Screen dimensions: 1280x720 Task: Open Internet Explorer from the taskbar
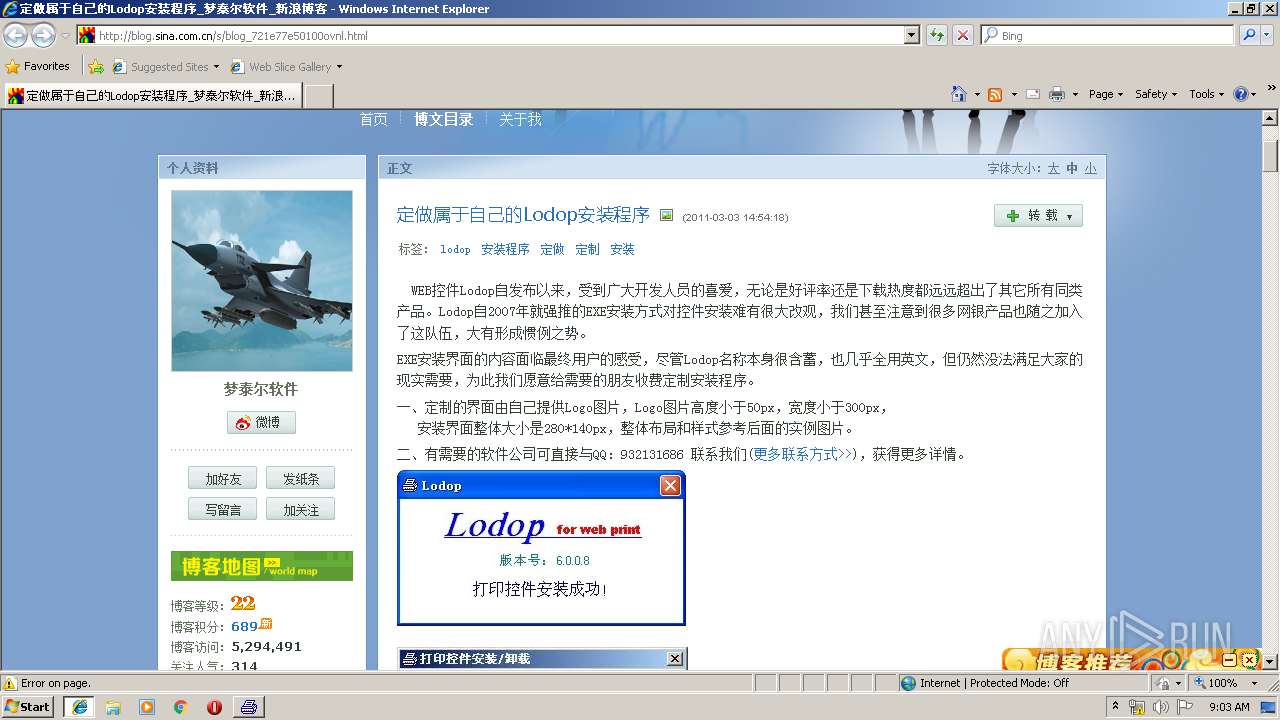pyautogui.click(x=80, y=707)
